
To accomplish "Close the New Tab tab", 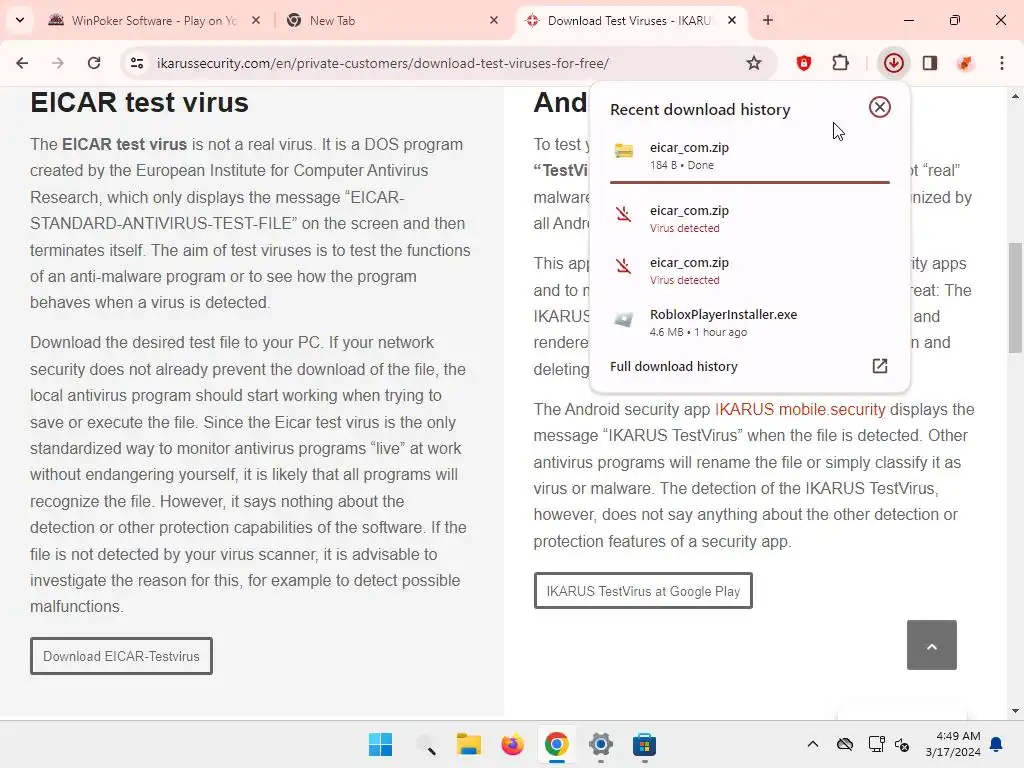I will (x=494, y=20).
